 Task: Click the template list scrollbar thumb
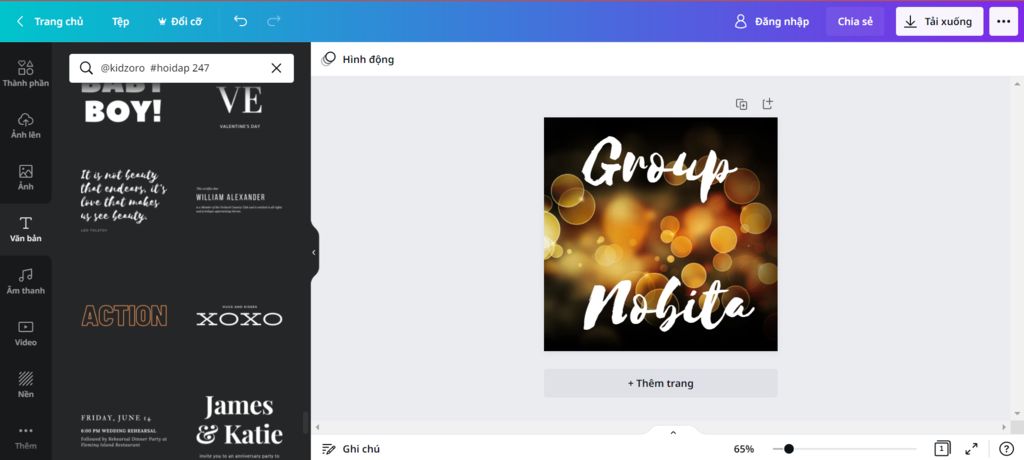[305, 423]
